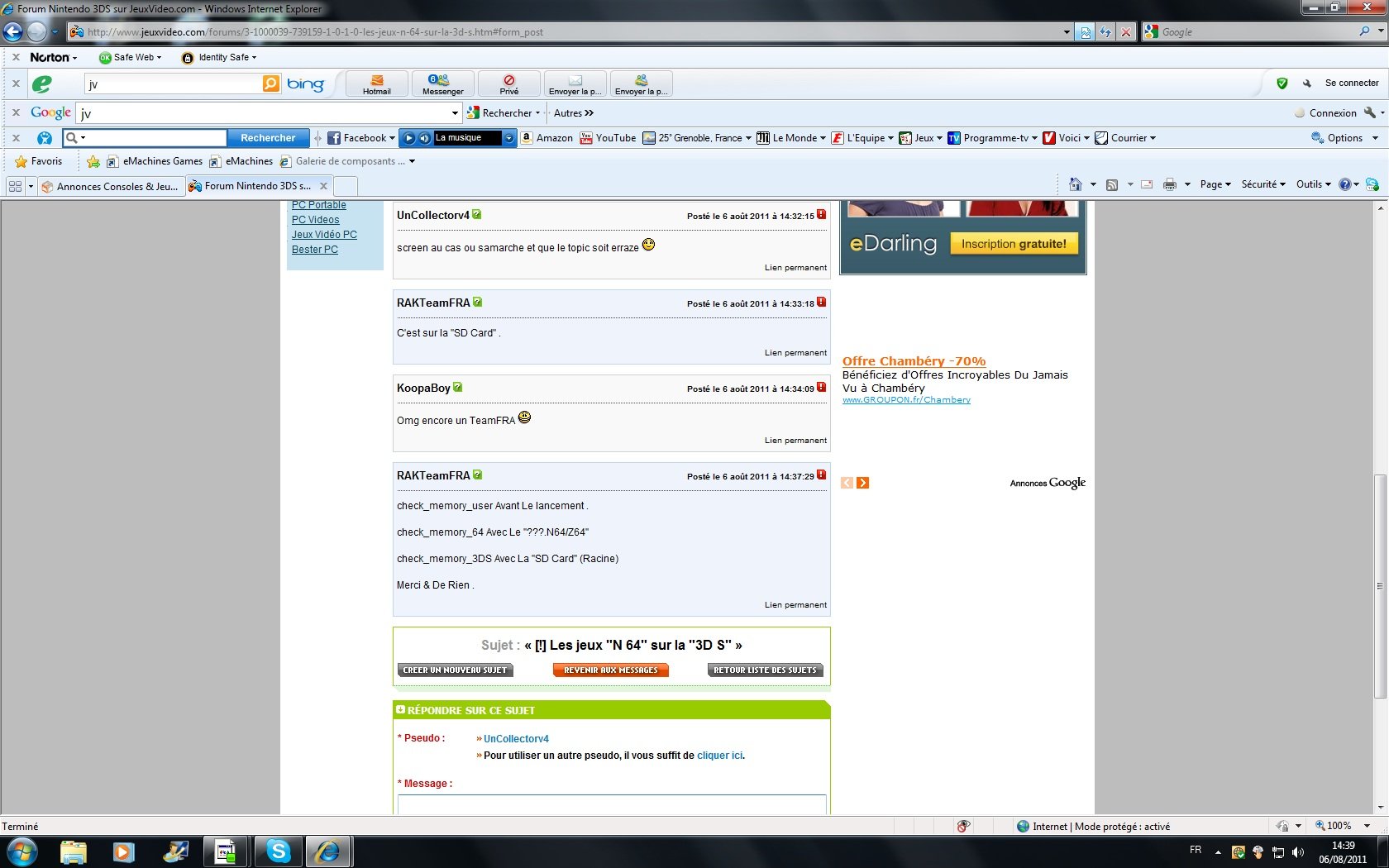
Task: Mute the toolbar music player speaker
Action: (424, 138)
